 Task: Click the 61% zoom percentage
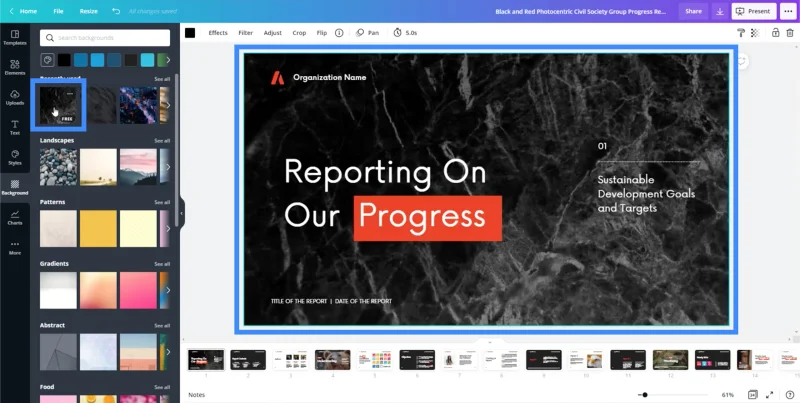pyautogui.click(x=728, y=395)
